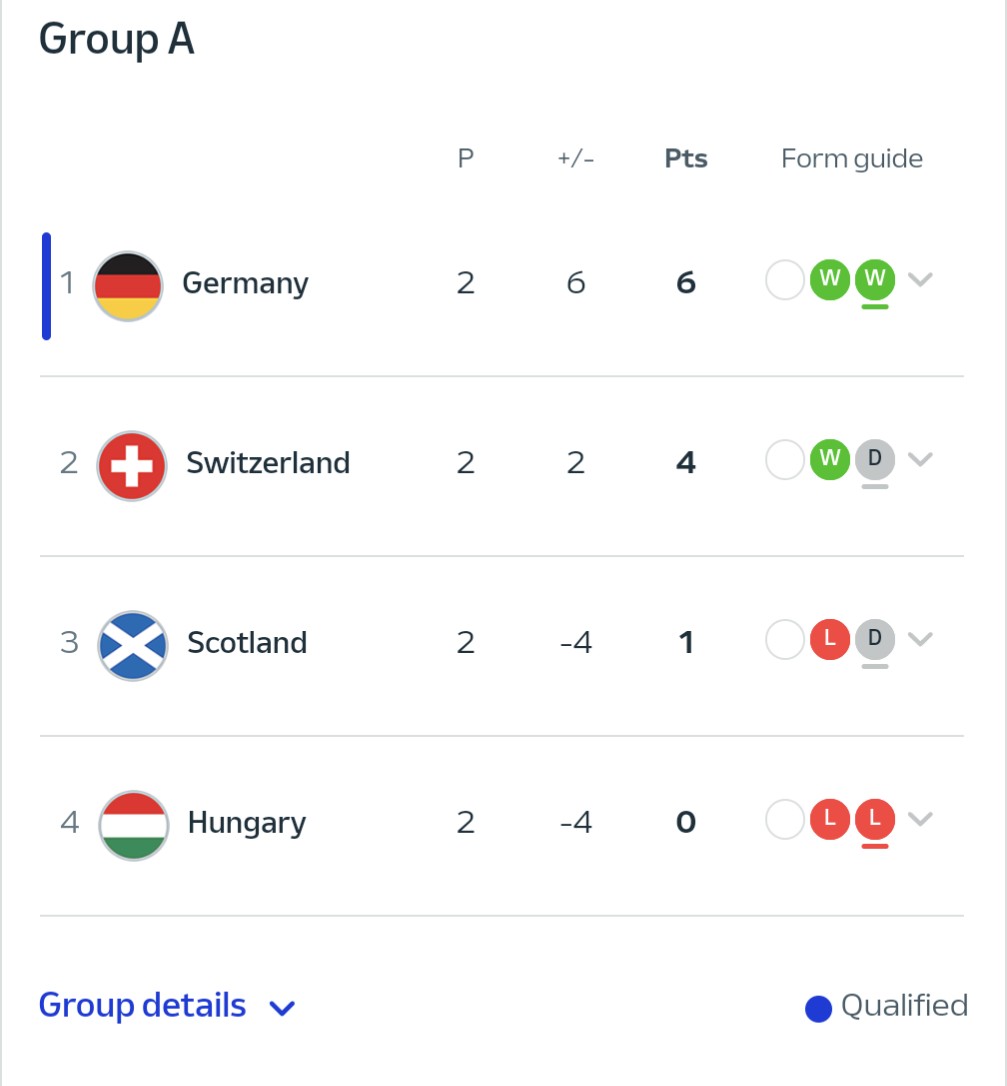This screenshot has height=1086, width=1007.
Task: Click Scotland's red loss form badge
Action: click(829, 639)
